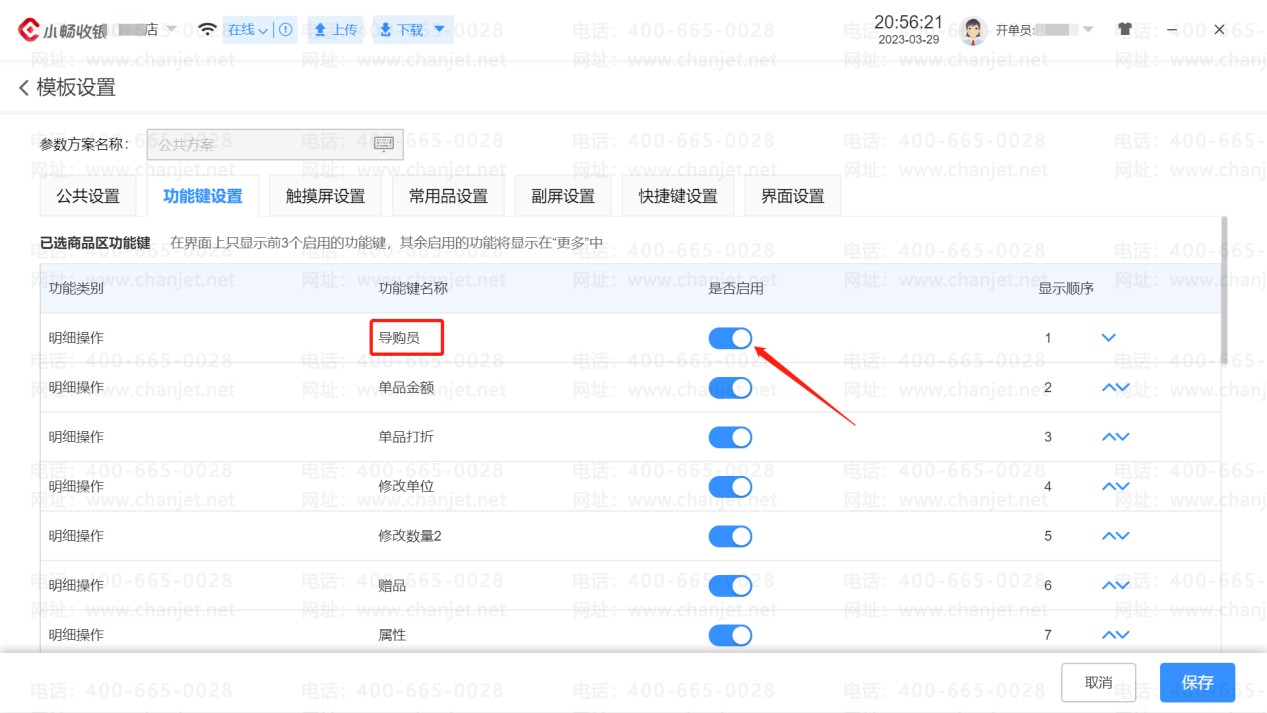This screenshot has height=713, width=1267.
Task: Move 赠品 up one position
Action: 1108,585
